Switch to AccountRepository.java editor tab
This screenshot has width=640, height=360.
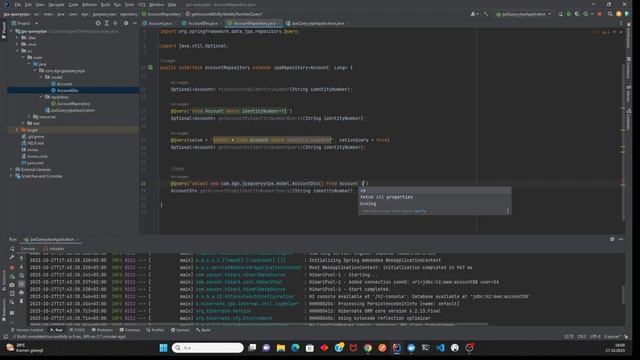pos(254,23)
